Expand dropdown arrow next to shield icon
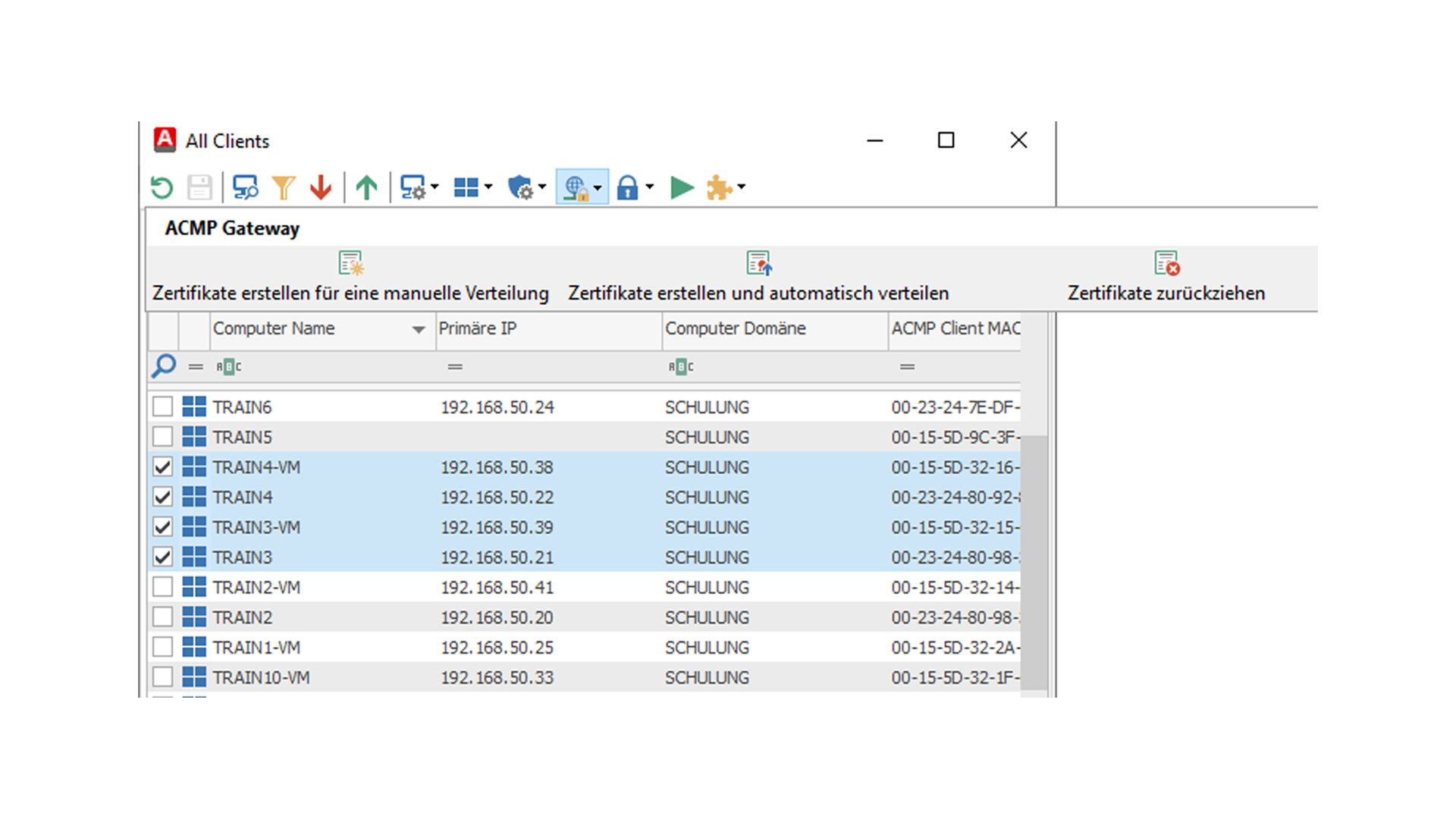This screenshot has height=819, width=1456. (541, 187)
